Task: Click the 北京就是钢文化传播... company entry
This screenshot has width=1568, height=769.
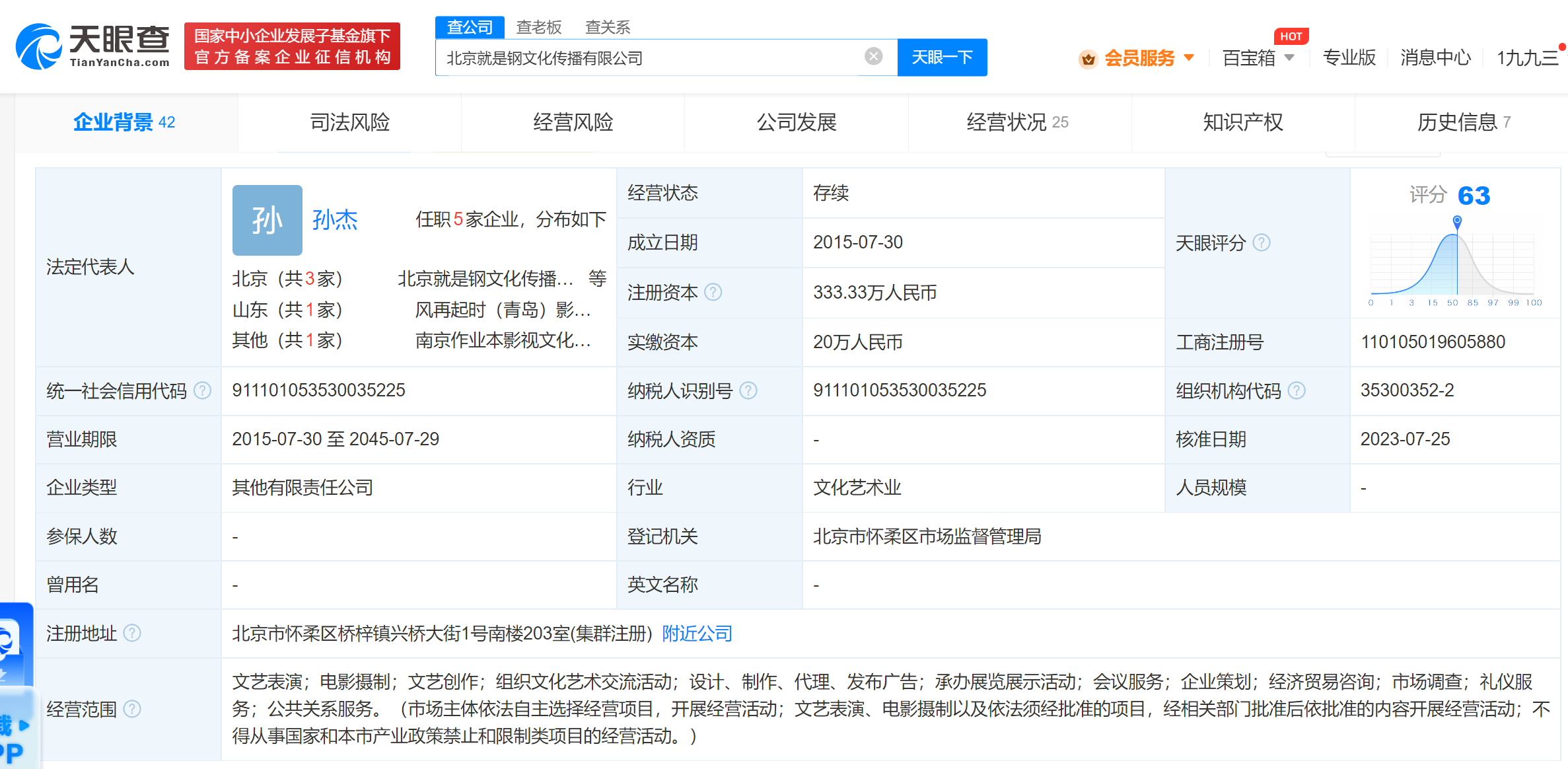Action: point(485,279)
